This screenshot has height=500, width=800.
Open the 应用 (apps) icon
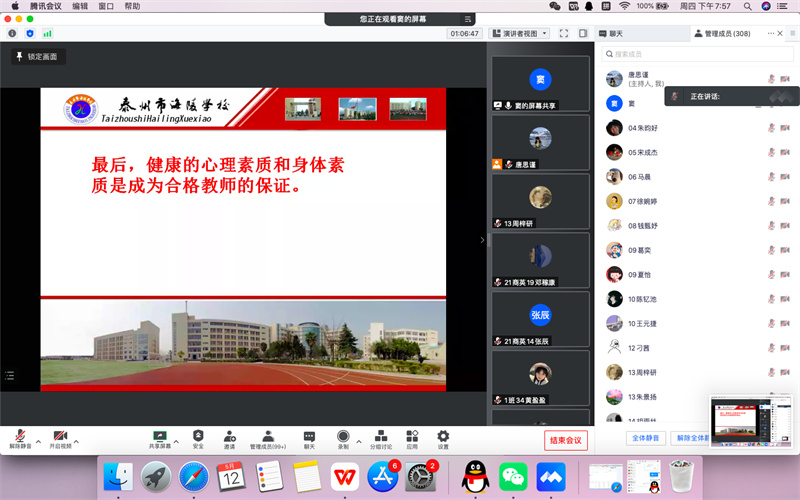[411, 437]
